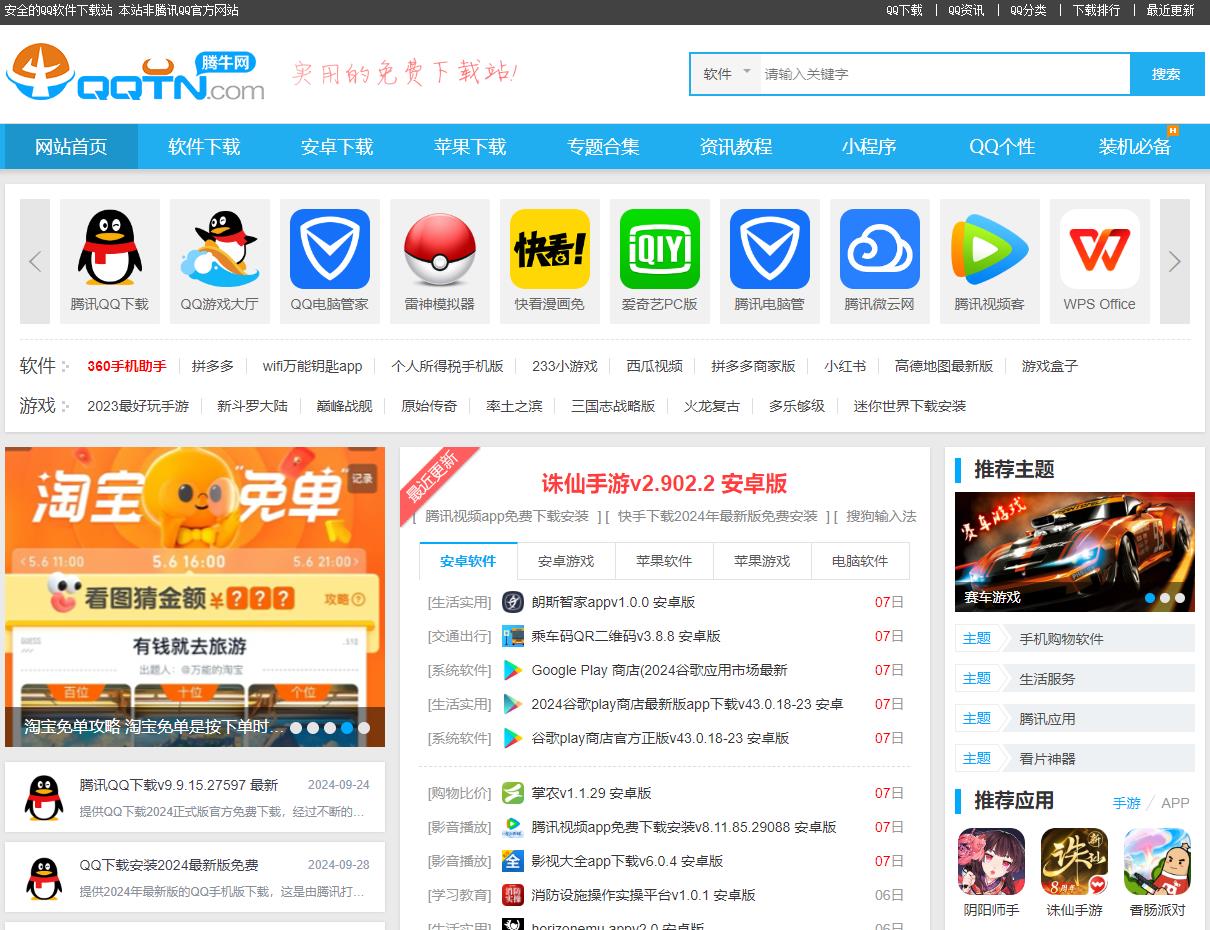The height and width of the screenshot is (930, 1210).
Task: Click the 掌农 app icon
Action: coord(513,793)
